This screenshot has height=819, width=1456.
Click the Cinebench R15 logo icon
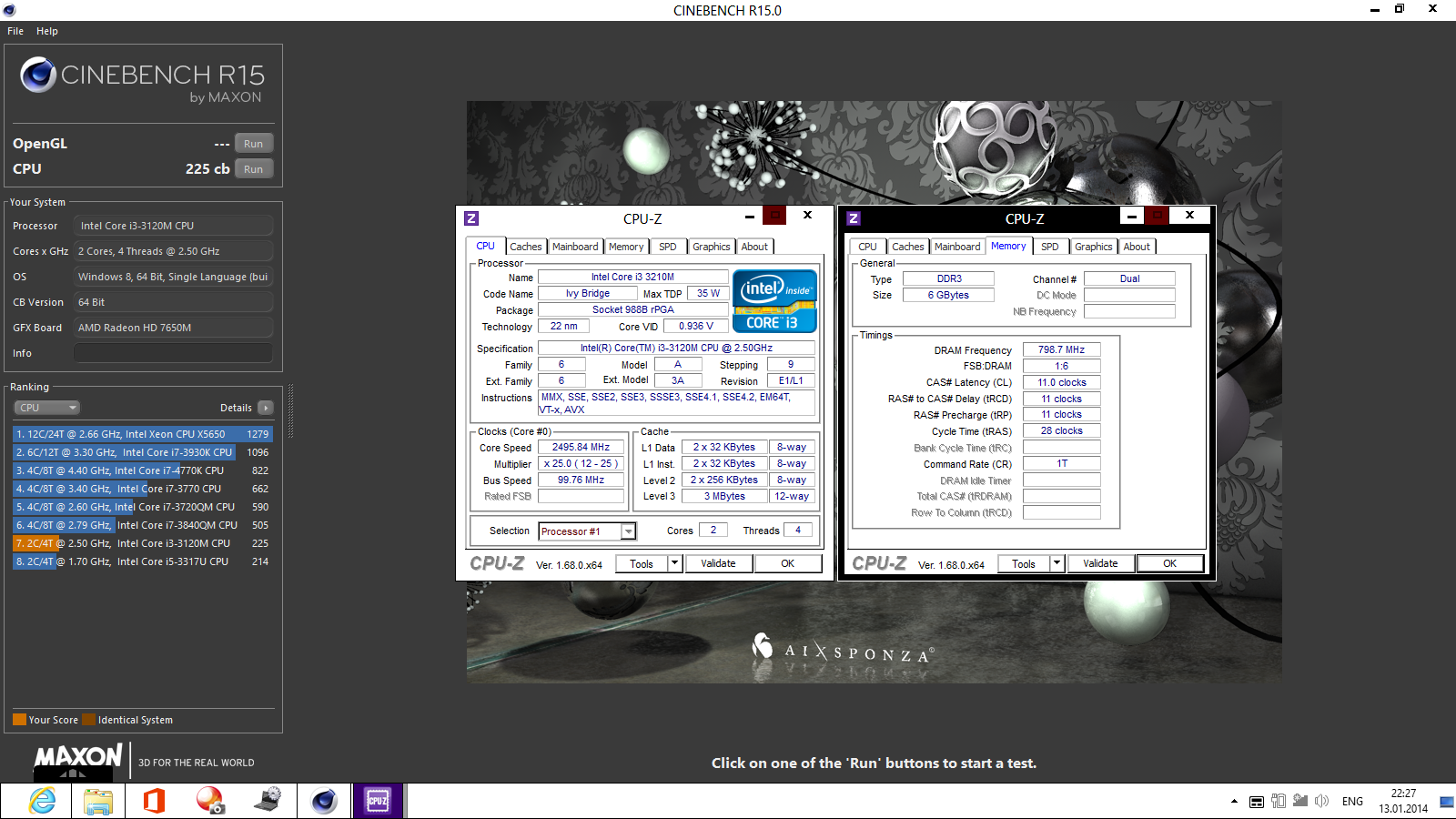point(38,75)
